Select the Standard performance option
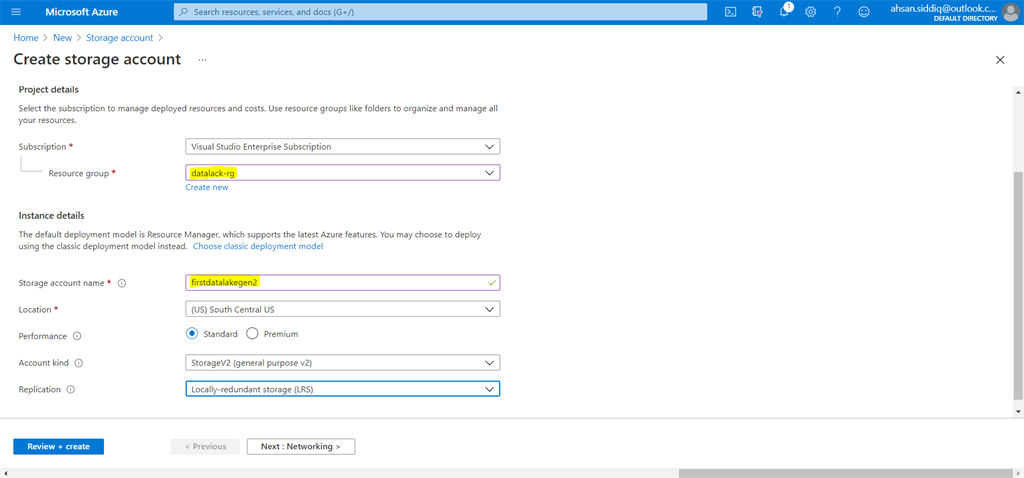Image resolution: width=1024 pixels, height=478 pixels. coord(192,333)
